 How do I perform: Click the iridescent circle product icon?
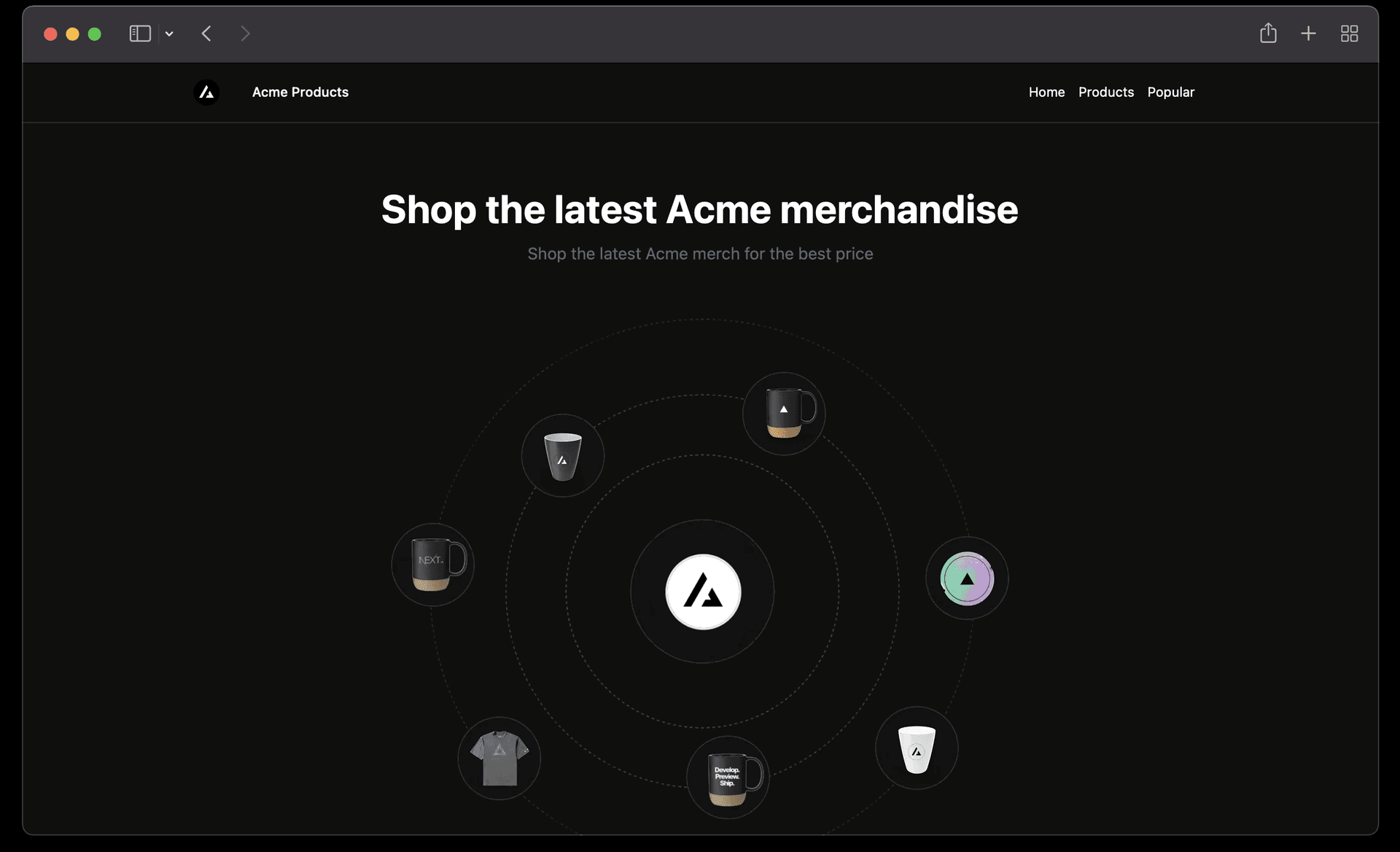tap(964, 578)
